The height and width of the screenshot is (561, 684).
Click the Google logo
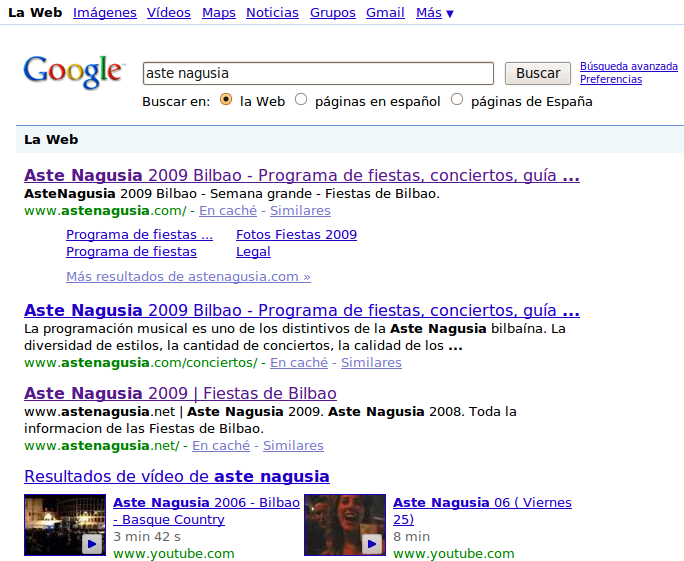[x=73, y=72]
